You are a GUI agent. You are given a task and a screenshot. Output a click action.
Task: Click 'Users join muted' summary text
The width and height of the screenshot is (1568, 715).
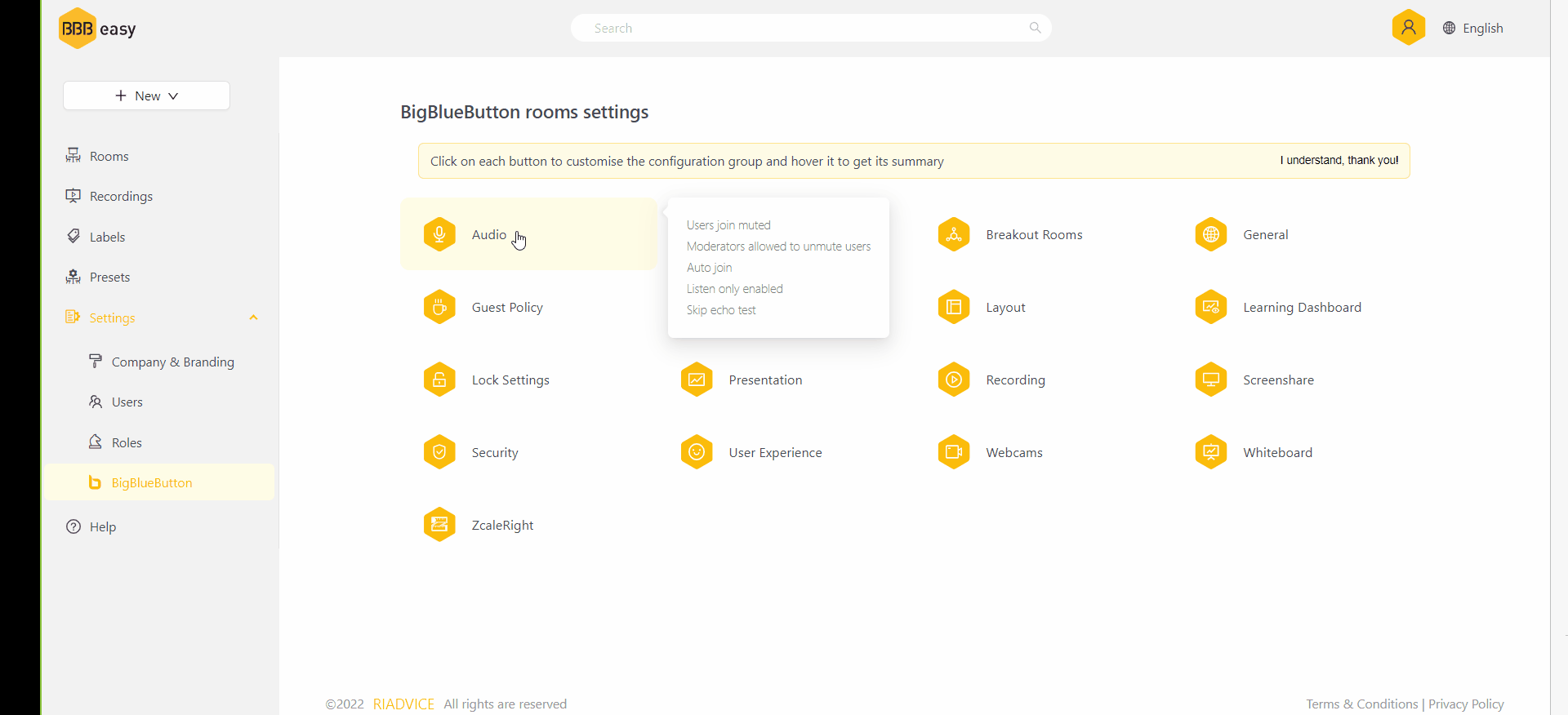coord(728,225)
